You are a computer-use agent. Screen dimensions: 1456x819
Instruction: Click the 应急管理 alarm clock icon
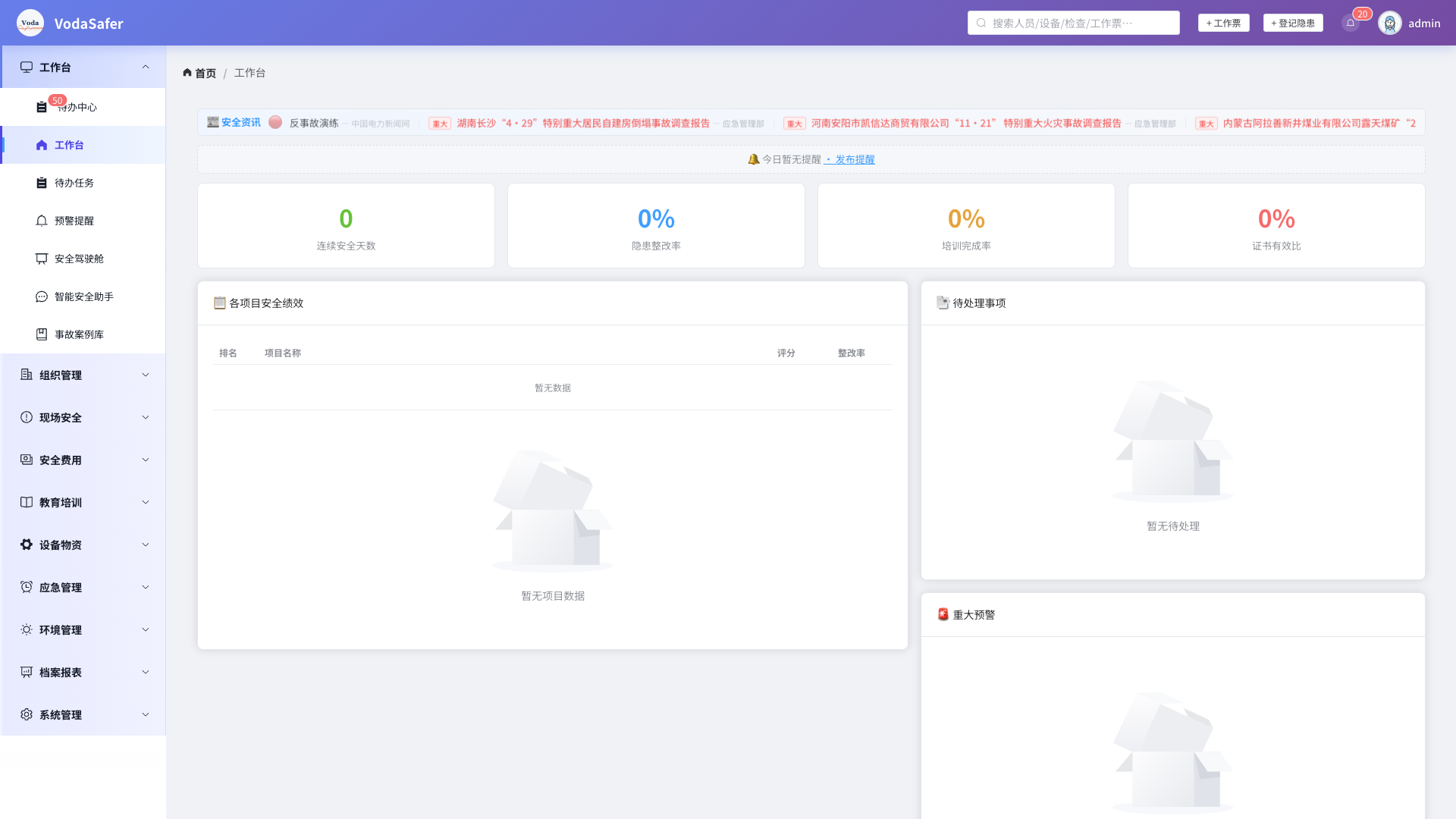pos(27,587)
